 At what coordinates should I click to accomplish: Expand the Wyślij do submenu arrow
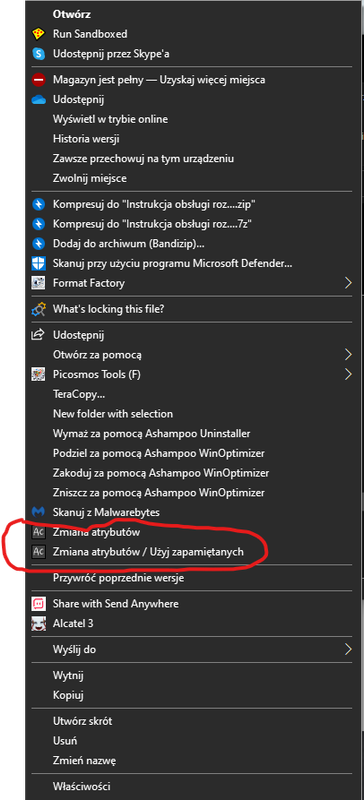click(348, 649)
